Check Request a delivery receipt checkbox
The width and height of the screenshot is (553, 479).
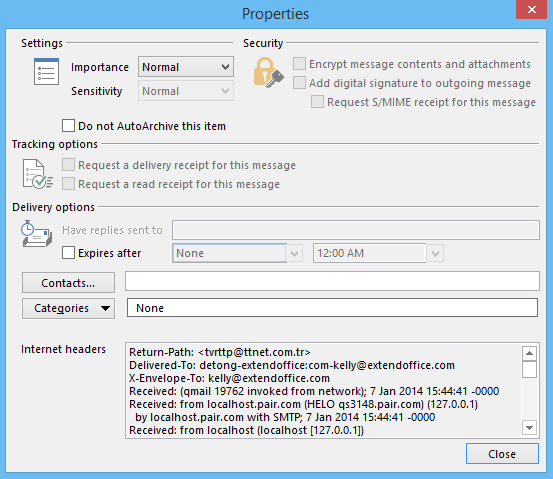coord(68,165)
